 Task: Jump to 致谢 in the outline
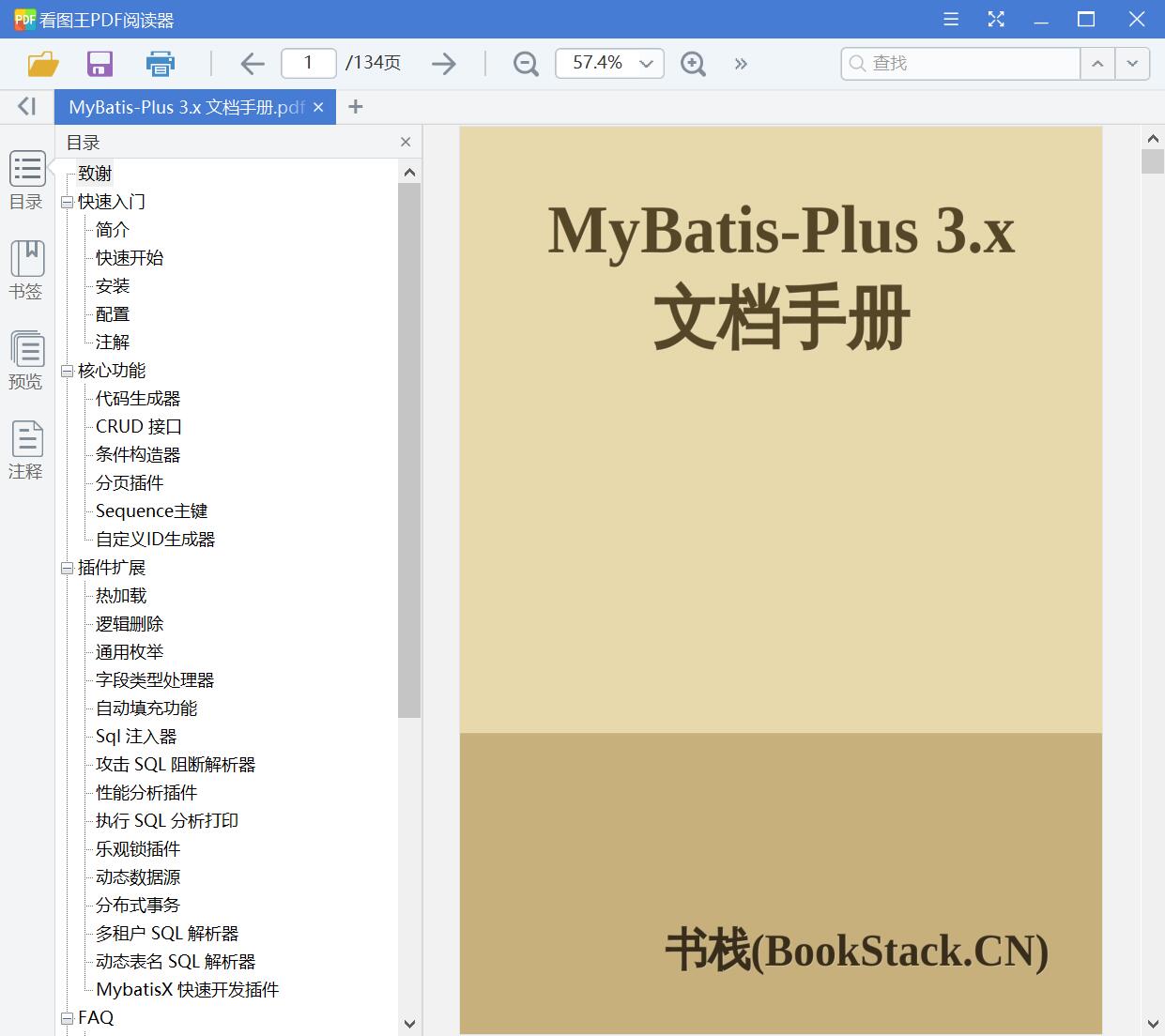[x=95, y=174]
